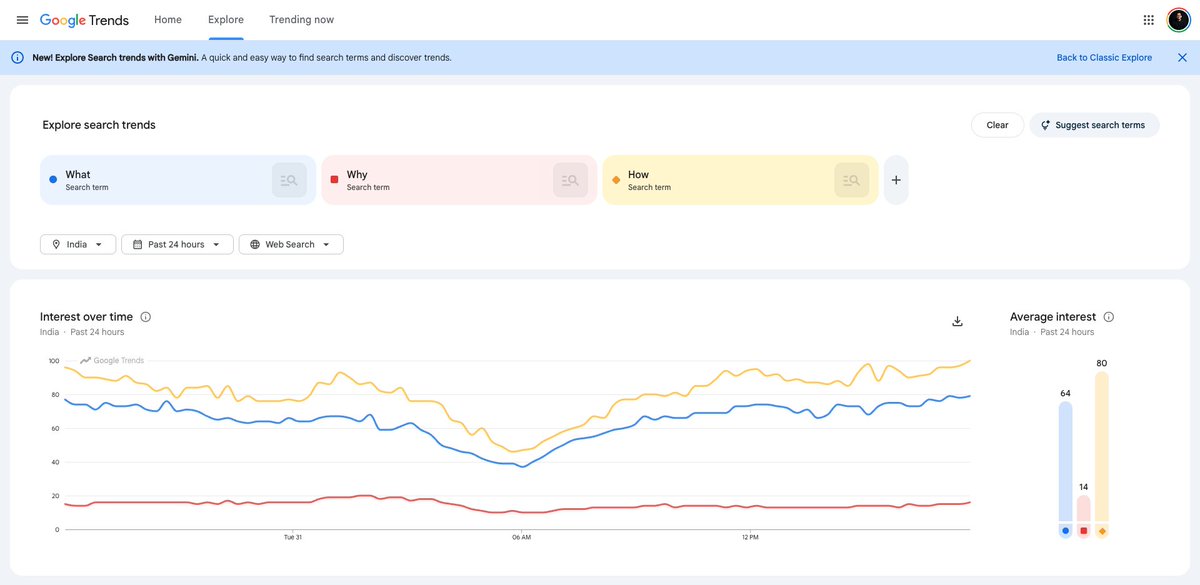This screenshot has height=585, width=1200.
Task: Open explore icon on the How term
Action: [x=852, y=180]
